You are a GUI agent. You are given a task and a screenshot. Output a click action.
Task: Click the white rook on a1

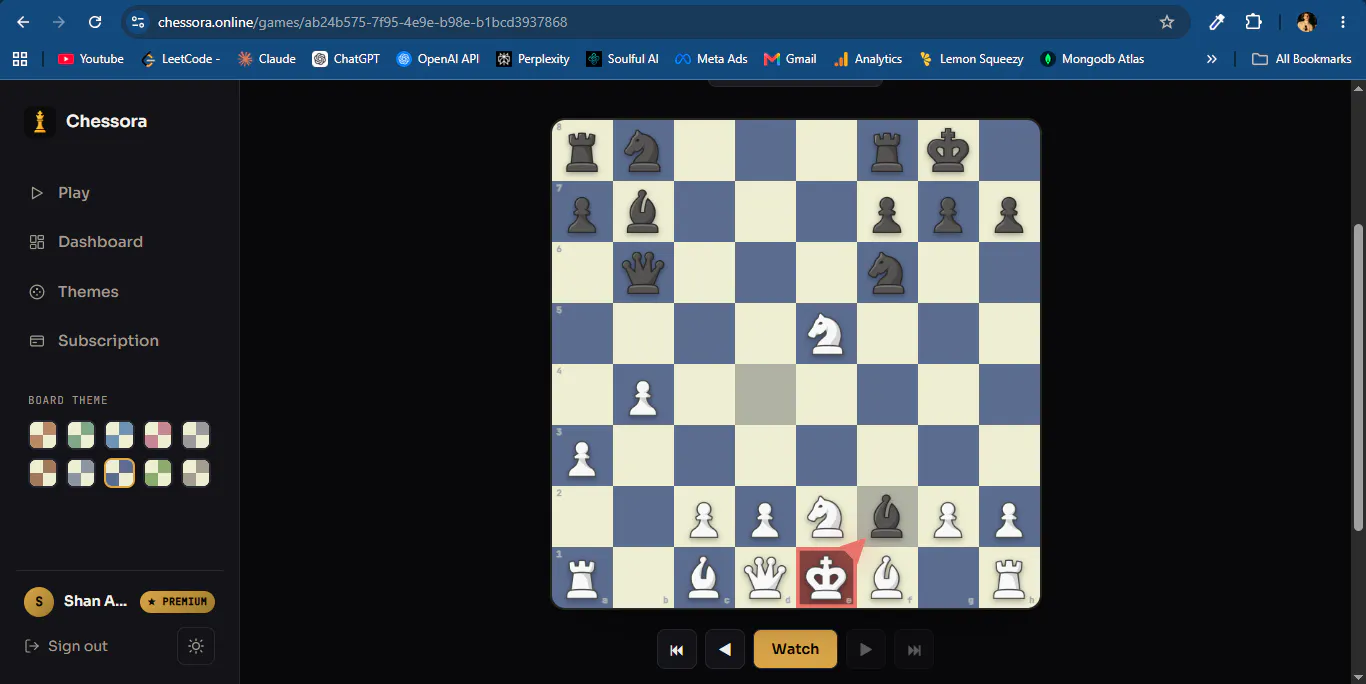(x=582, y=578)
